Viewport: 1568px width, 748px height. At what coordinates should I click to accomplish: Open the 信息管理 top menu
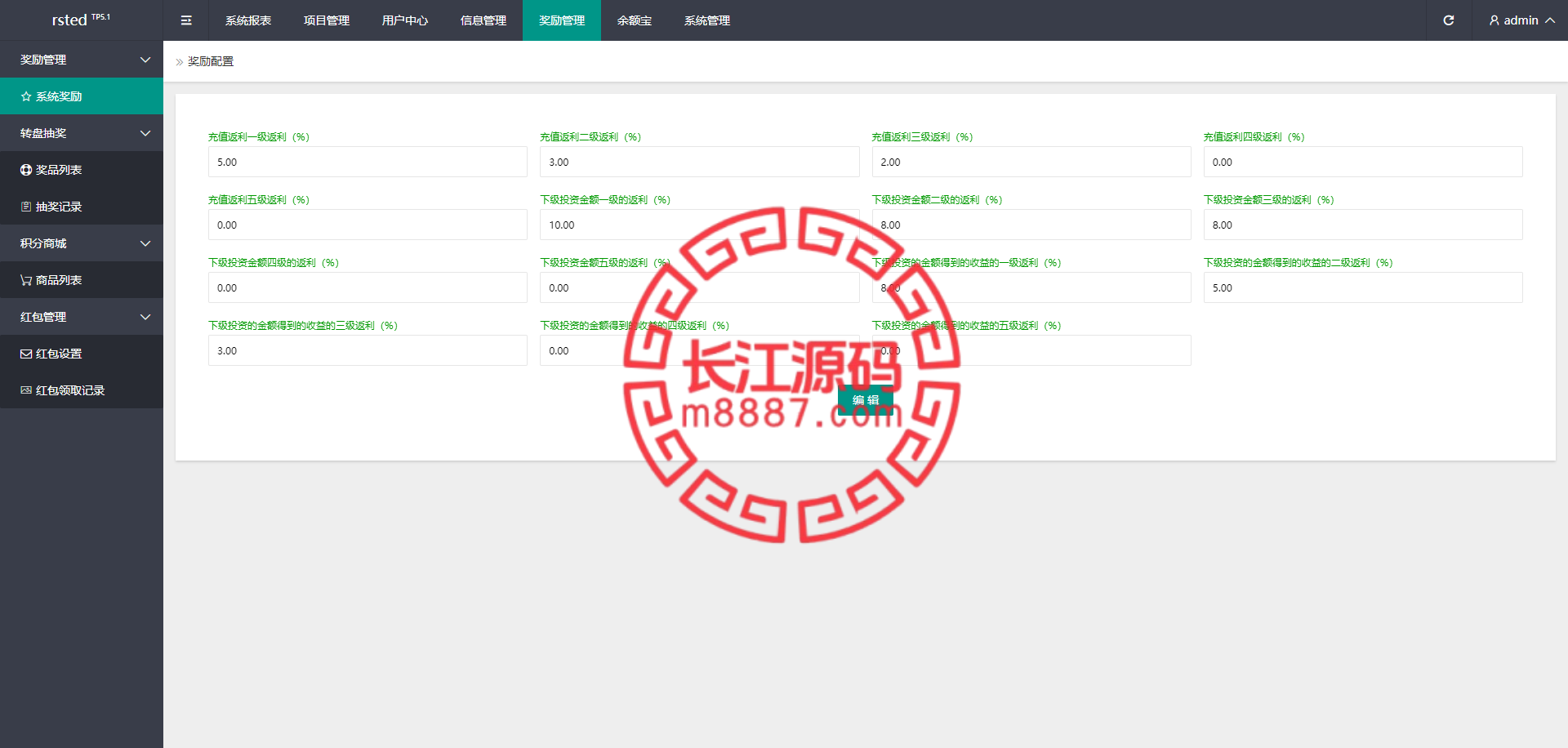(x=483, y=20)
